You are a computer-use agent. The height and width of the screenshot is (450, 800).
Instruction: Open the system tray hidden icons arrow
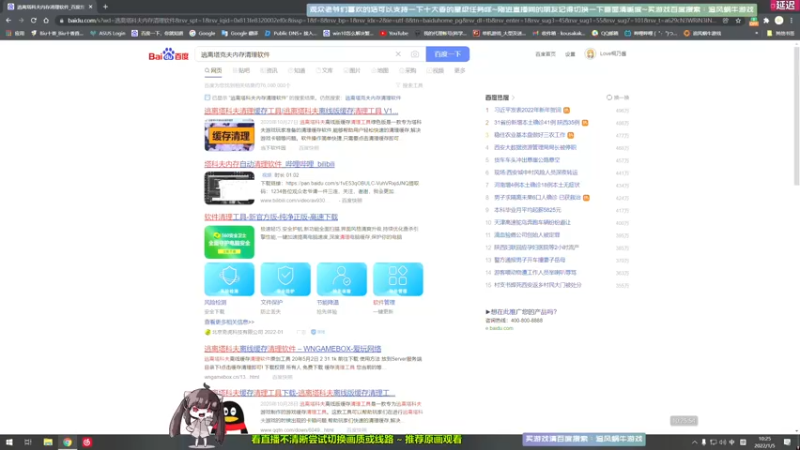pyautogui.click(x=694, y=442)
